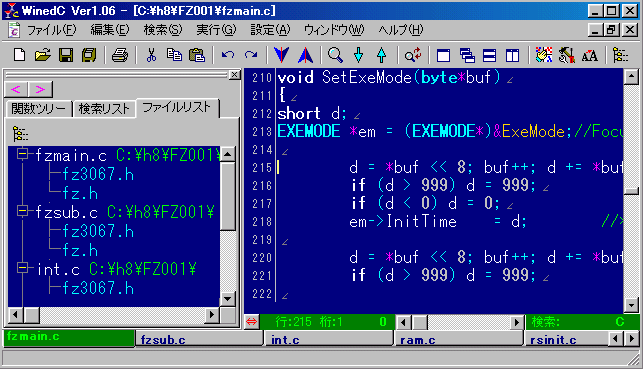Switch to the 検索リスト tab
Screen dimensions: 643x369
coord(104,109)
